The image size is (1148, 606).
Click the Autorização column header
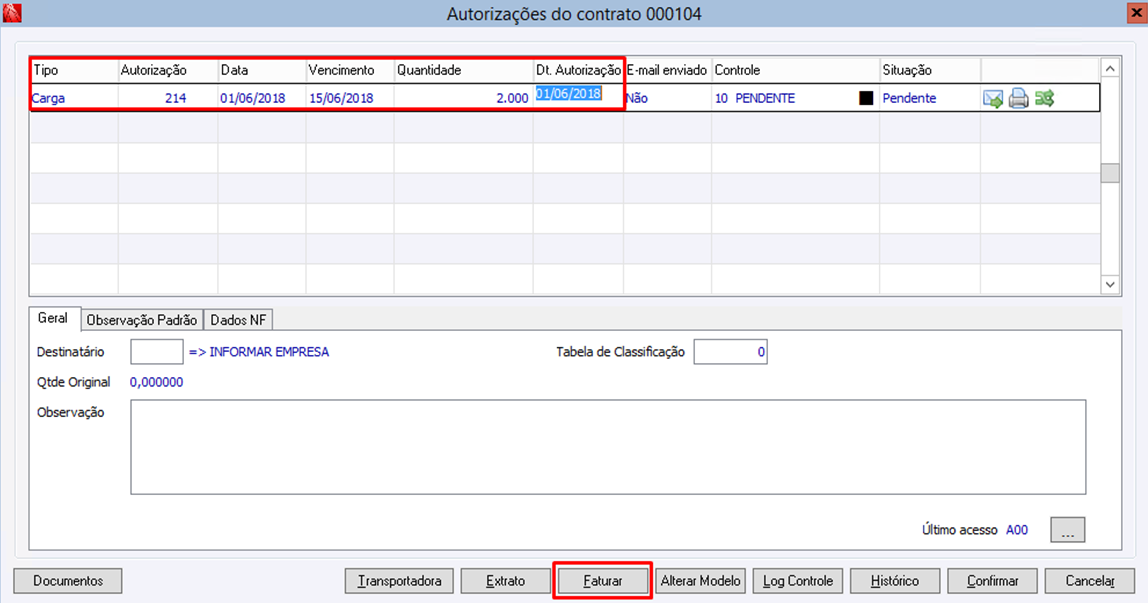(x=168, y=70)
